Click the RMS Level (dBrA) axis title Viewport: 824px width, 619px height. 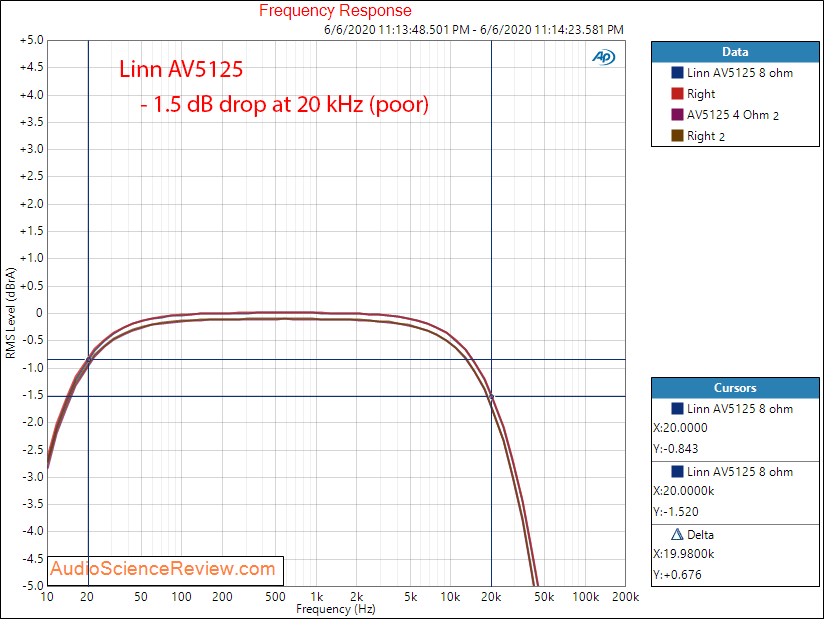11,313
